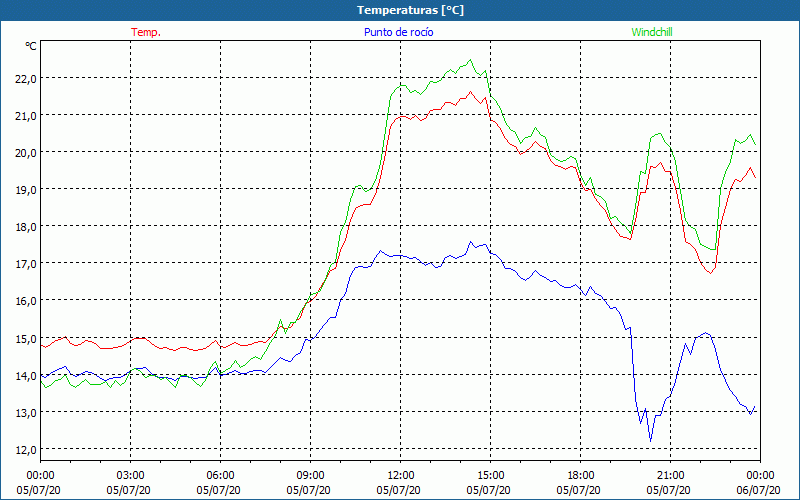Click the 18:00 time axis label
Viewport: 800px width, 500px height.
[581, 476]
